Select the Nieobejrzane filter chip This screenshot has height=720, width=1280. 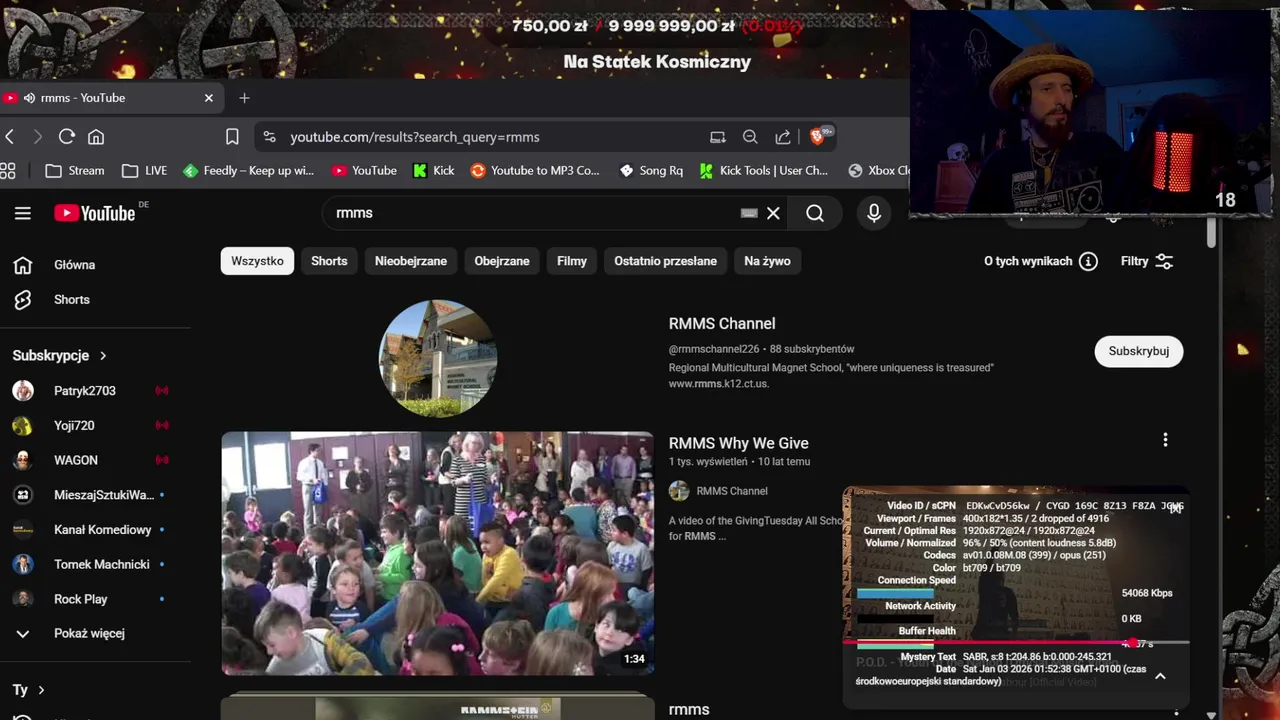(411, 261)
